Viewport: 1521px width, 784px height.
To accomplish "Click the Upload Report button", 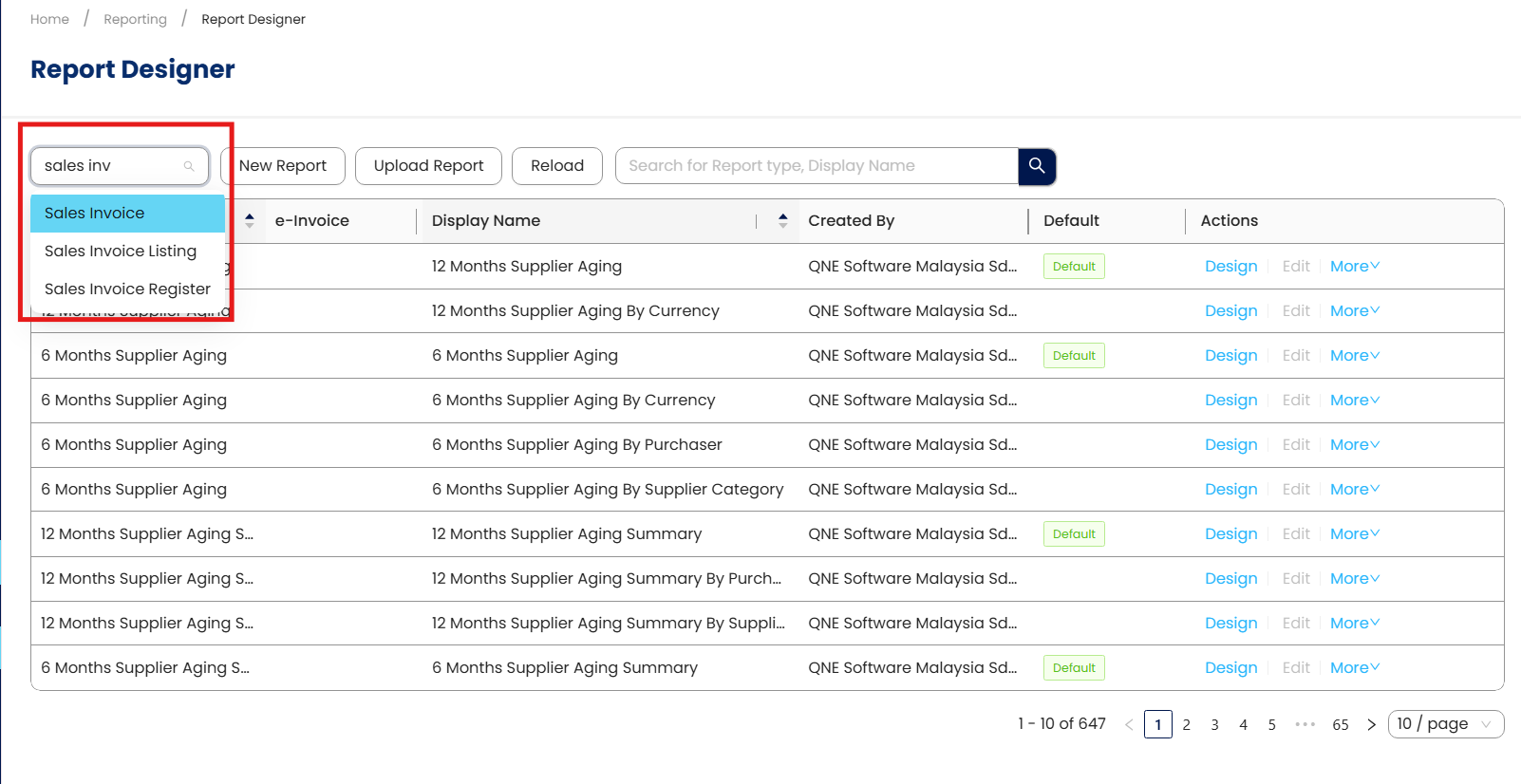I will [428, 166].
